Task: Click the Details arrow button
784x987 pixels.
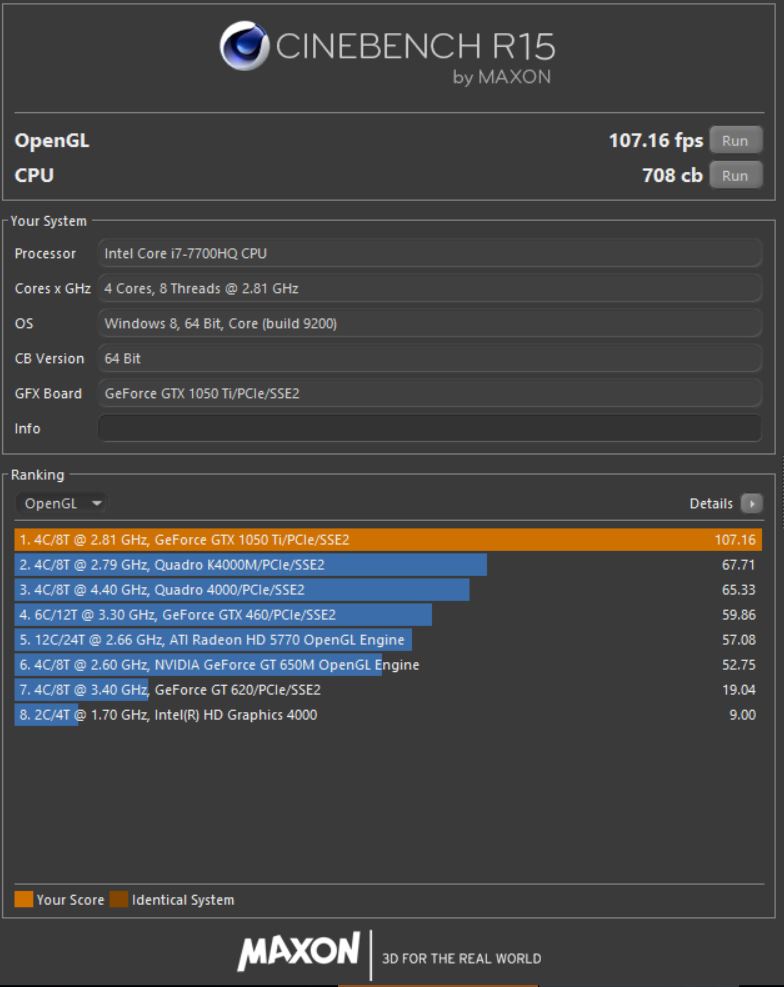Action: (x=751, y=503)
